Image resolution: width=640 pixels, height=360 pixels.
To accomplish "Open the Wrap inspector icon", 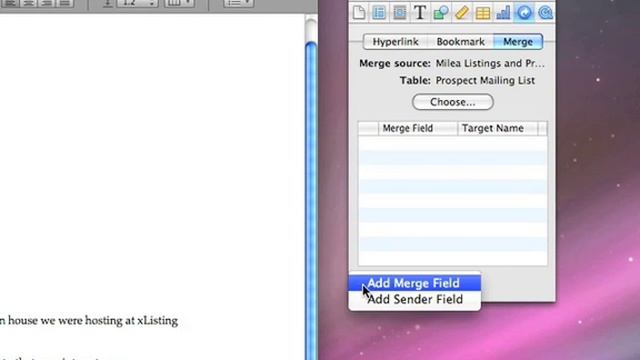I will (400, 12).
